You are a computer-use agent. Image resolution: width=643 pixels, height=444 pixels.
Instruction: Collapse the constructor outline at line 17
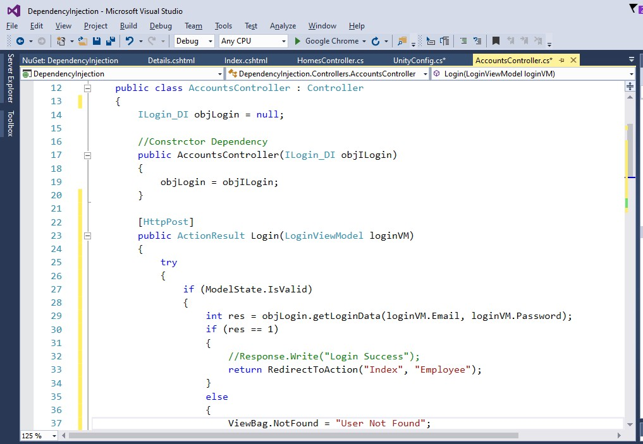87,155
